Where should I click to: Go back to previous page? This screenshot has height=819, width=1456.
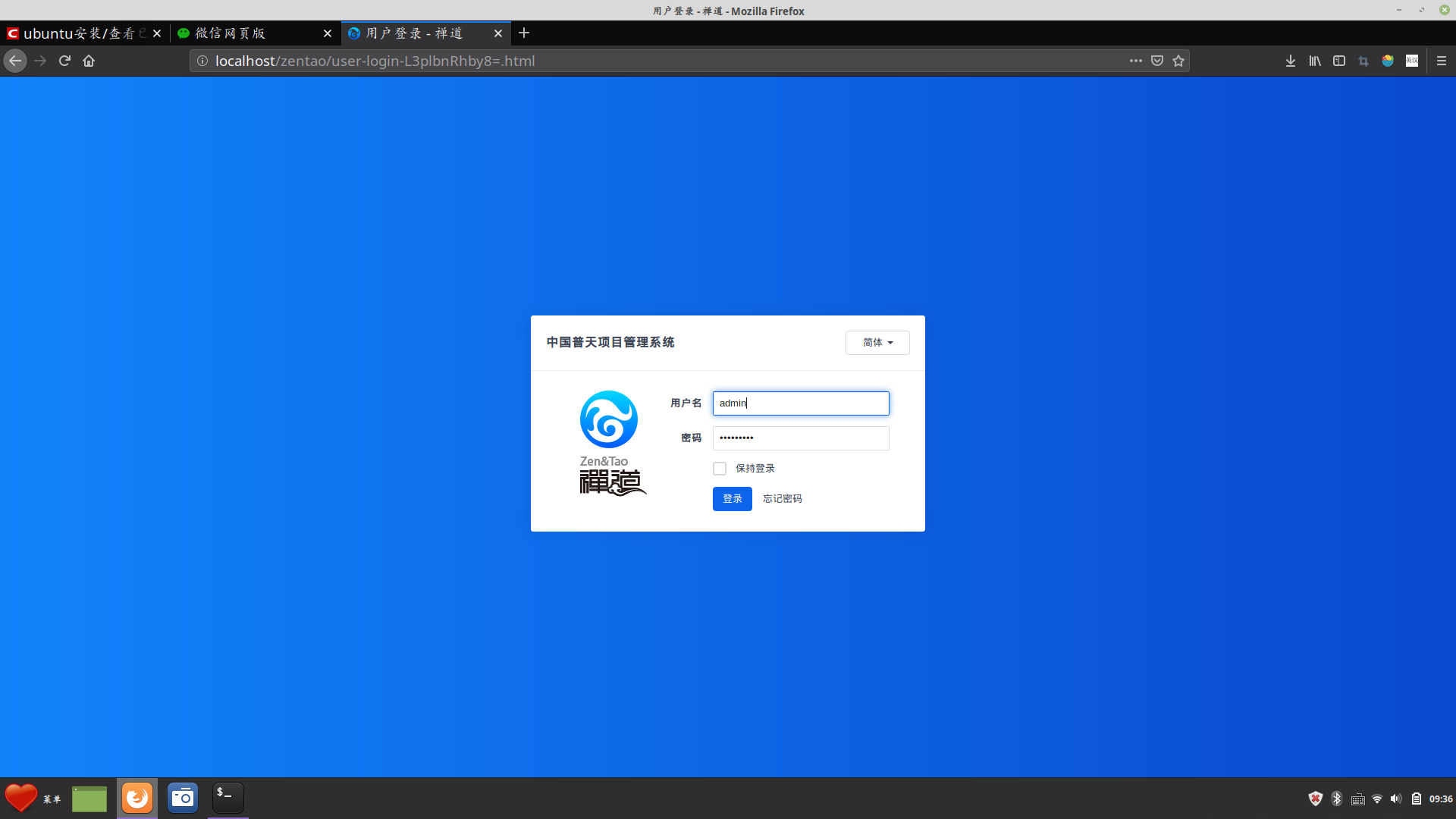[x=15, y=61]
